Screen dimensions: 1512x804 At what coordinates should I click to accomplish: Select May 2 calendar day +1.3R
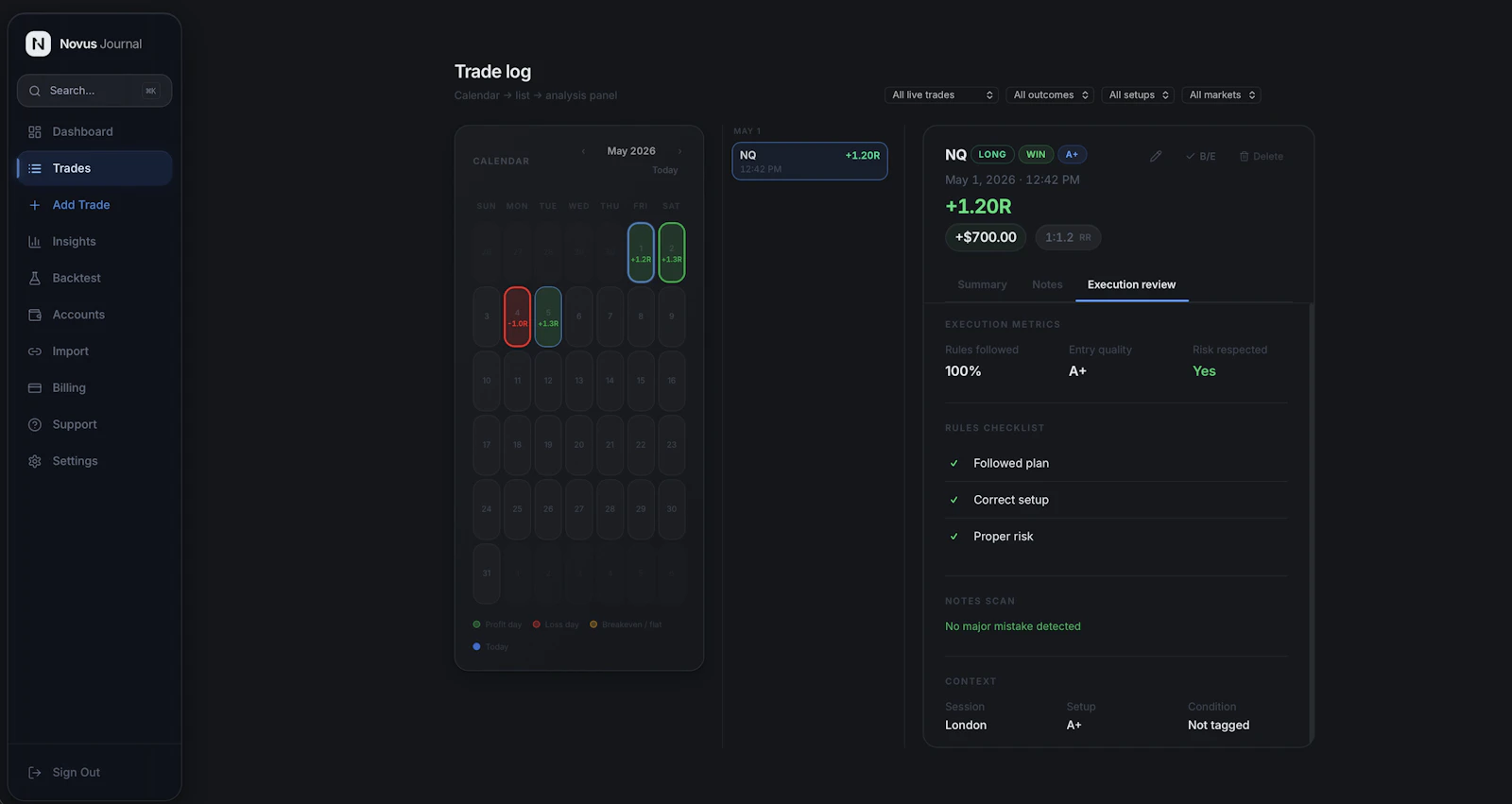(672, 252)
